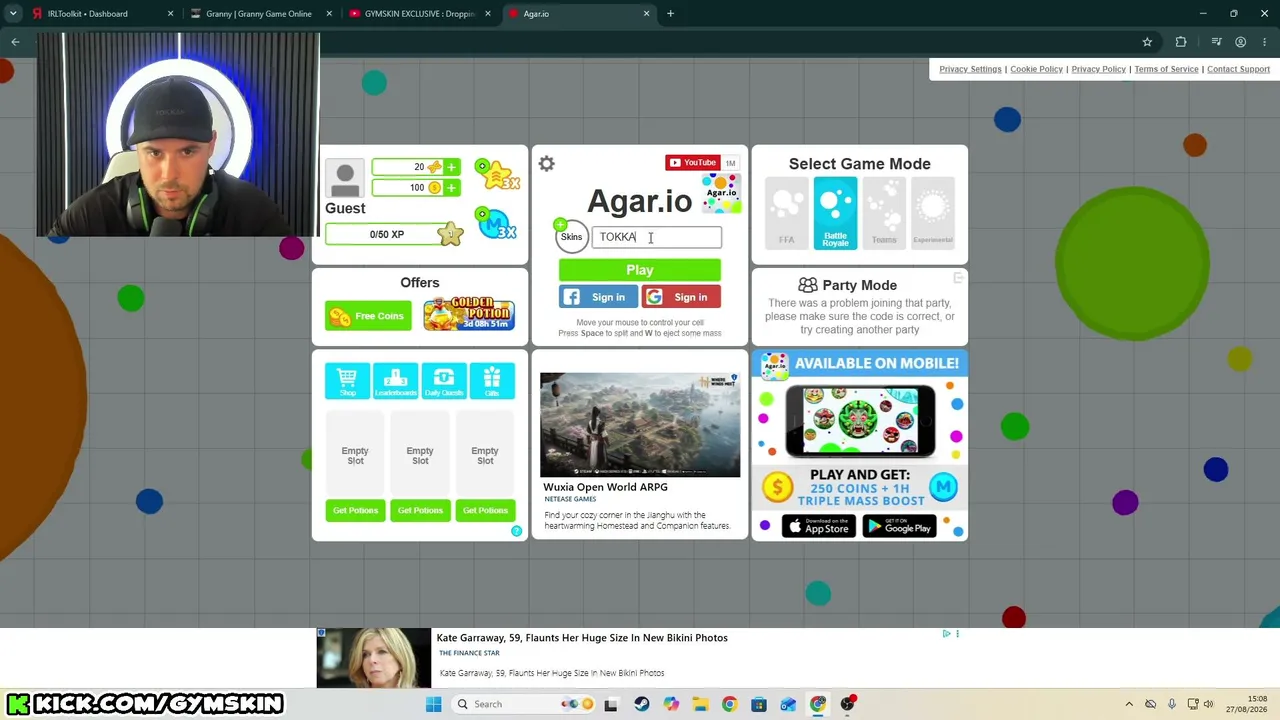
Task: Select the Experimental game mode
Action: pos(933,213)
